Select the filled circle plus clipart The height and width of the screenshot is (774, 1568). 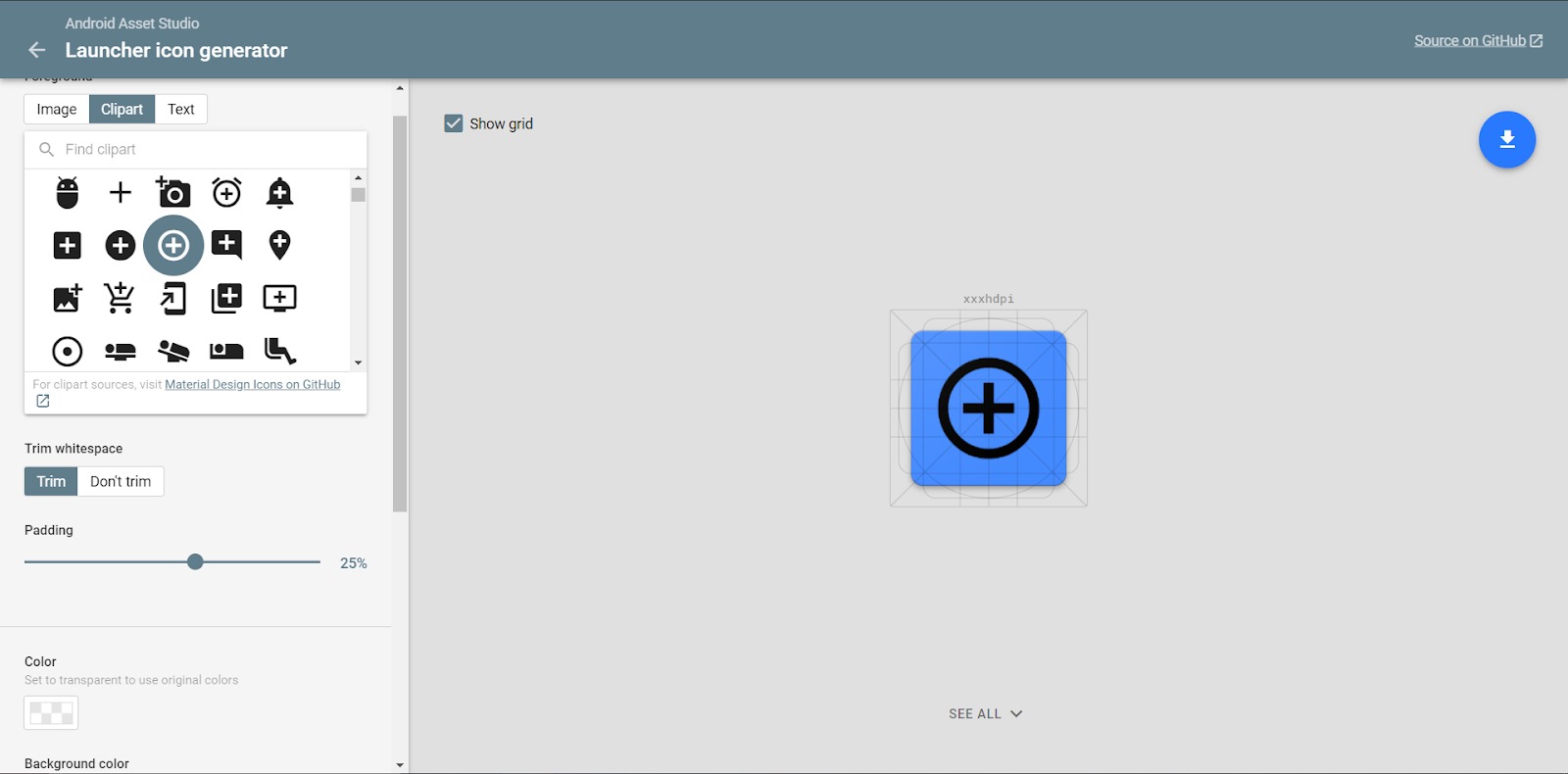point(121,245)
